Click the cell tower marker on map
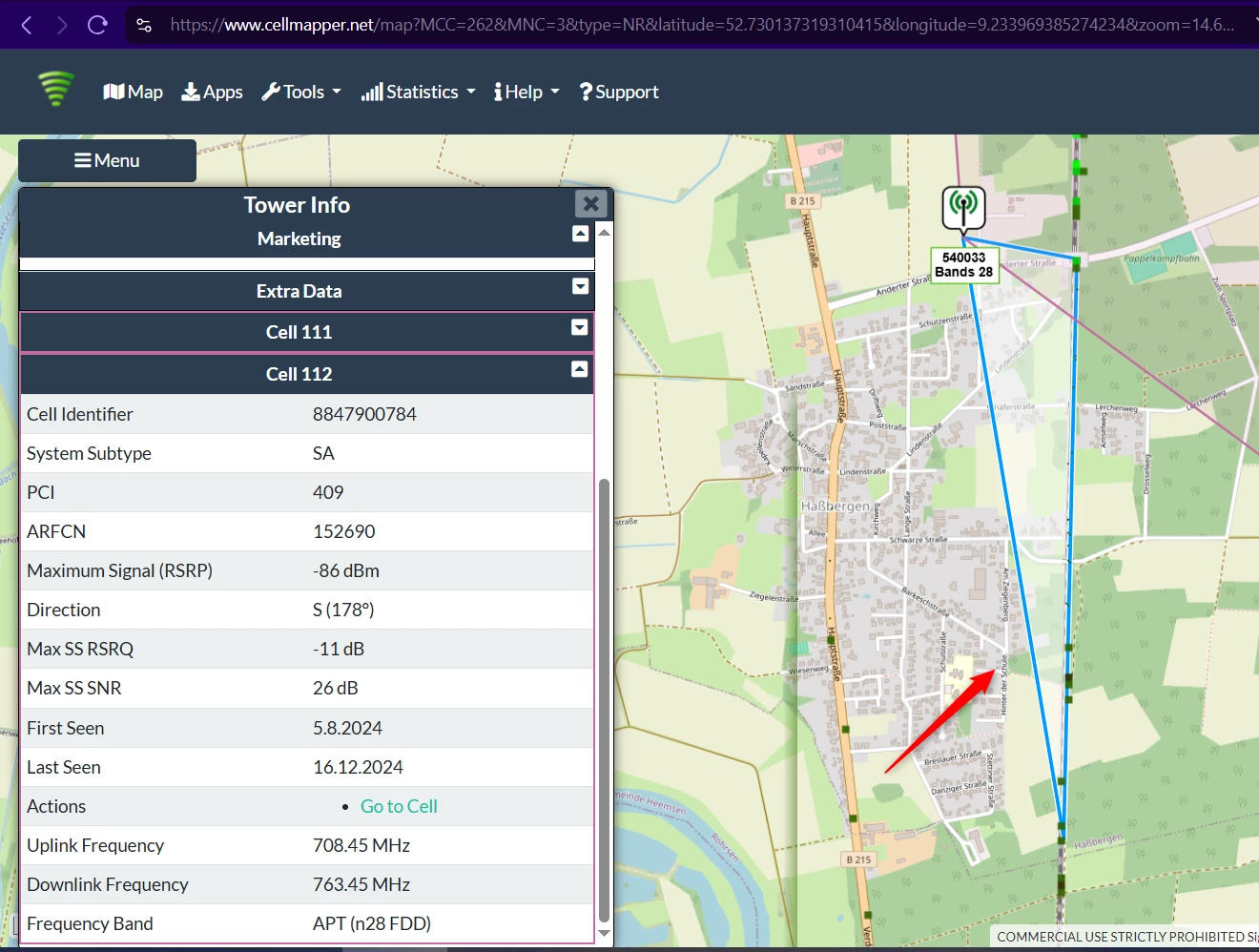This screenshot has height=952, width=1259. click(963, 208)
